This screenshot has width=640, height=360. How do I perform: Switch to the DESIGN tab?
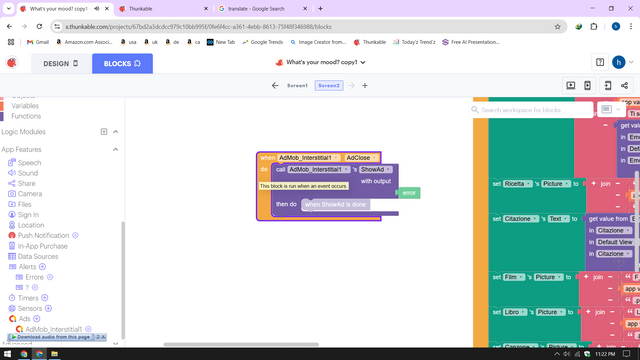point(61,64)
